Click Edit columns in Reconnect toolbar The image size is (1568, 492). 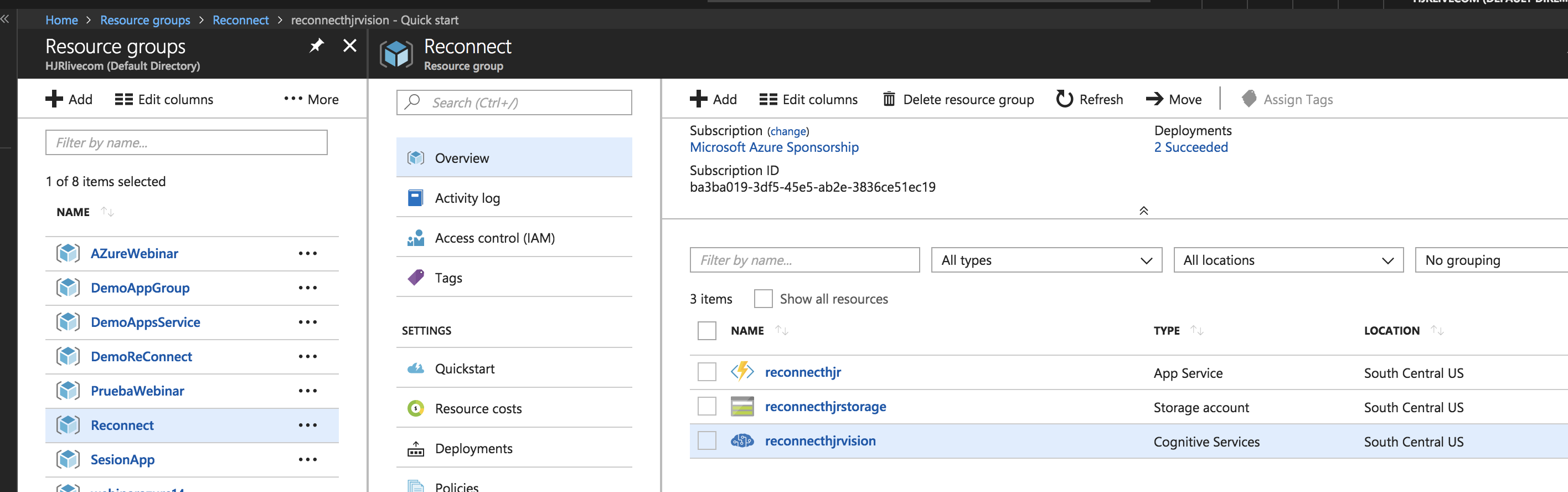[808, 99]
